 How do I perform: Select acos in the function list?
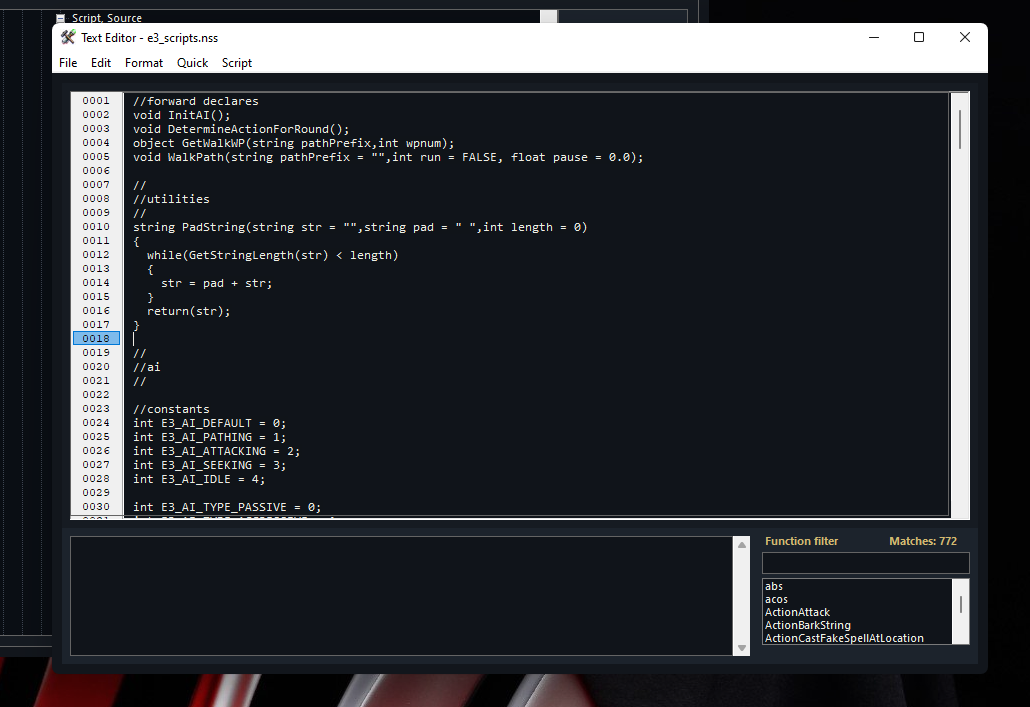pyautogui.click(x=776, y=600)
